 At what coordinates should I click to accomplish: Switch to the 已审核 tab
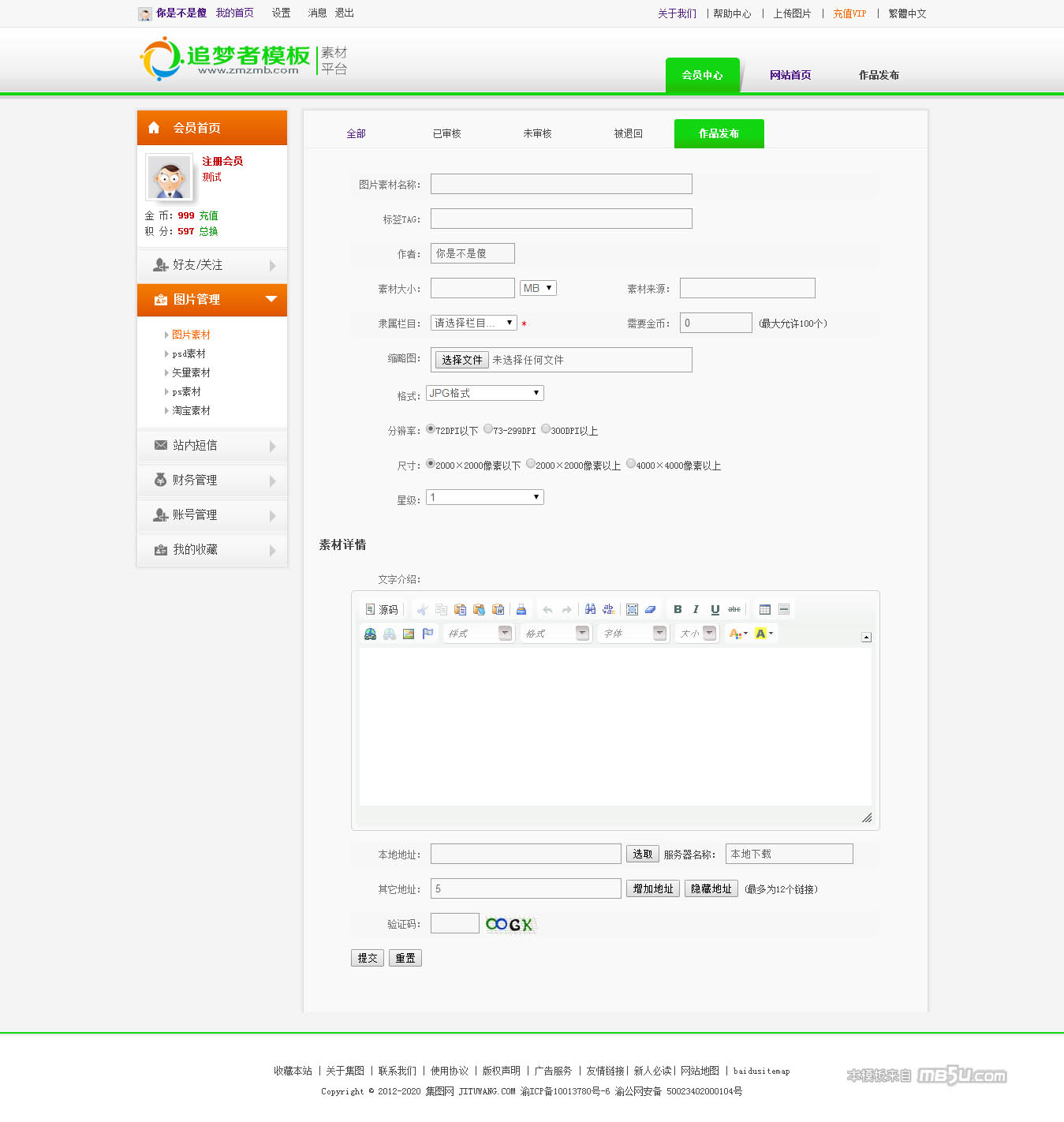(446, 134)
